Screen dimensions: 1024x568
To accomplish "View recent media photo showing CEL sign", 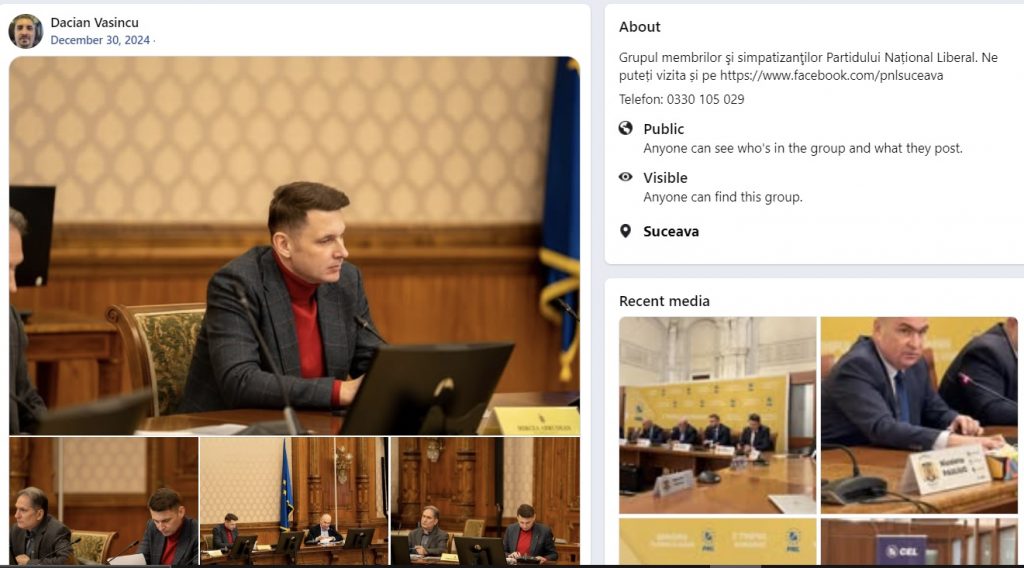I will tap(918, 541).
